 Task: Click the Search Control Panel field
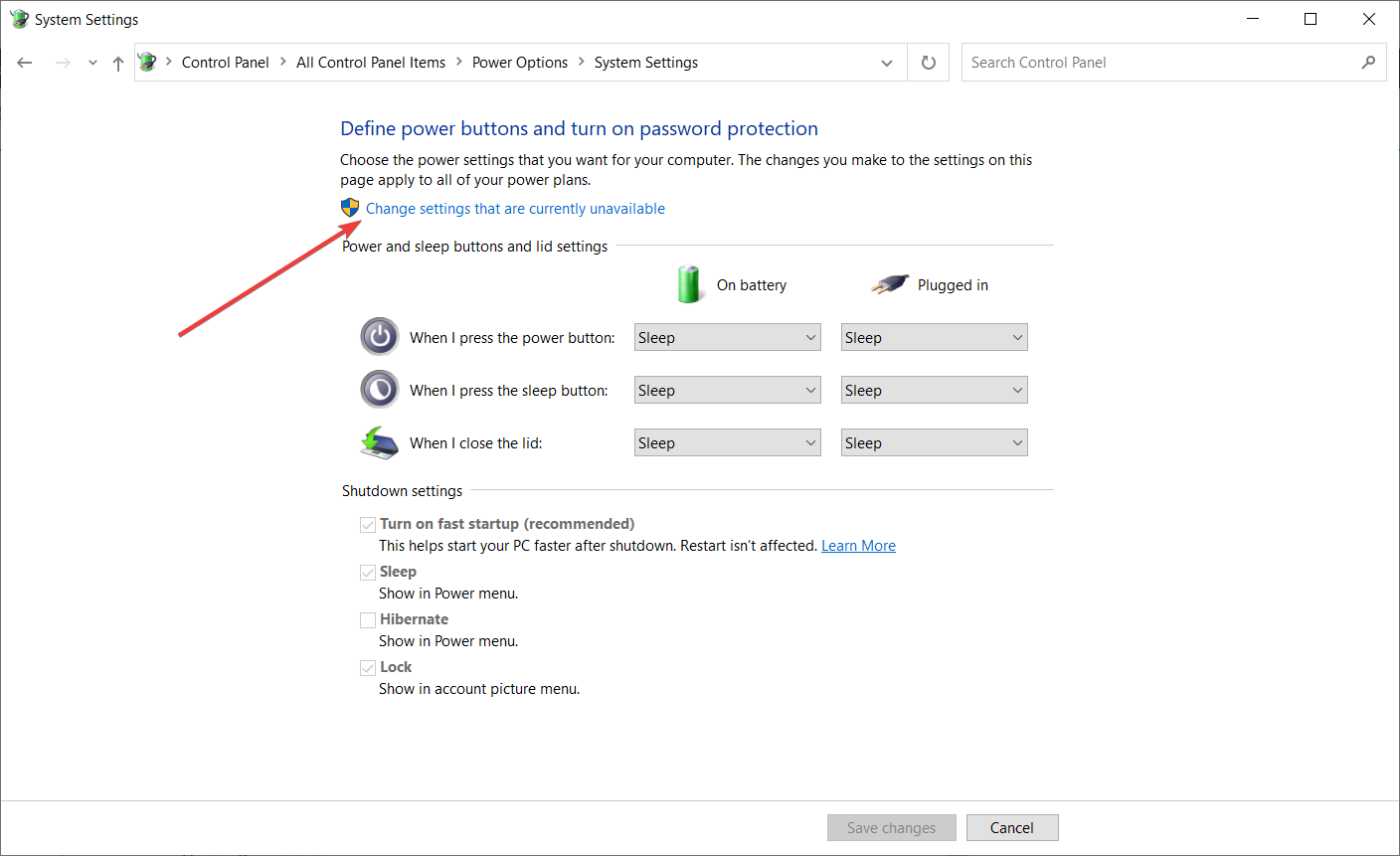coord(1158,63)
